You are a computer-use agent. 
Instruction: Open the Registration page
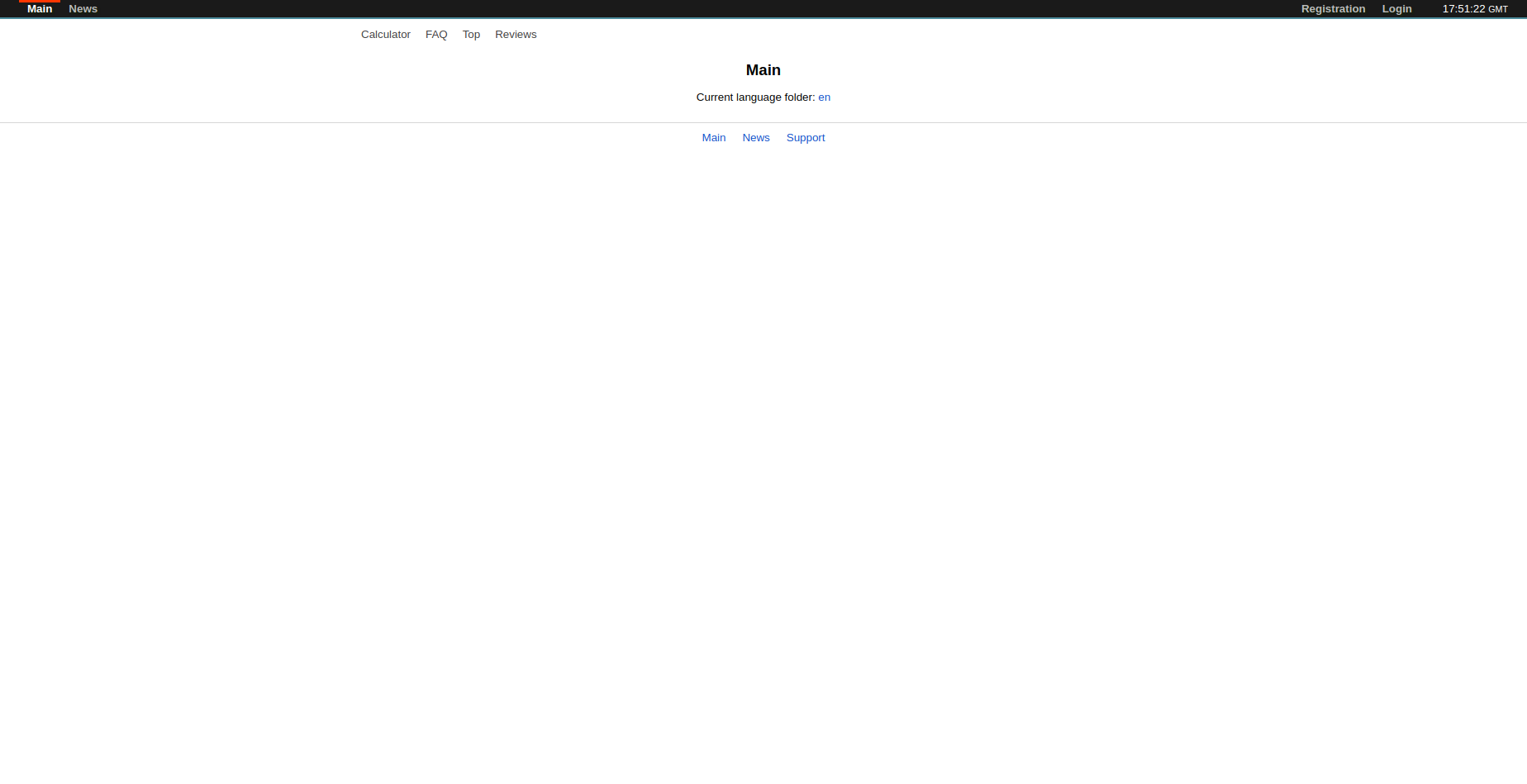pyautogui.click(x=1333, y=9)
